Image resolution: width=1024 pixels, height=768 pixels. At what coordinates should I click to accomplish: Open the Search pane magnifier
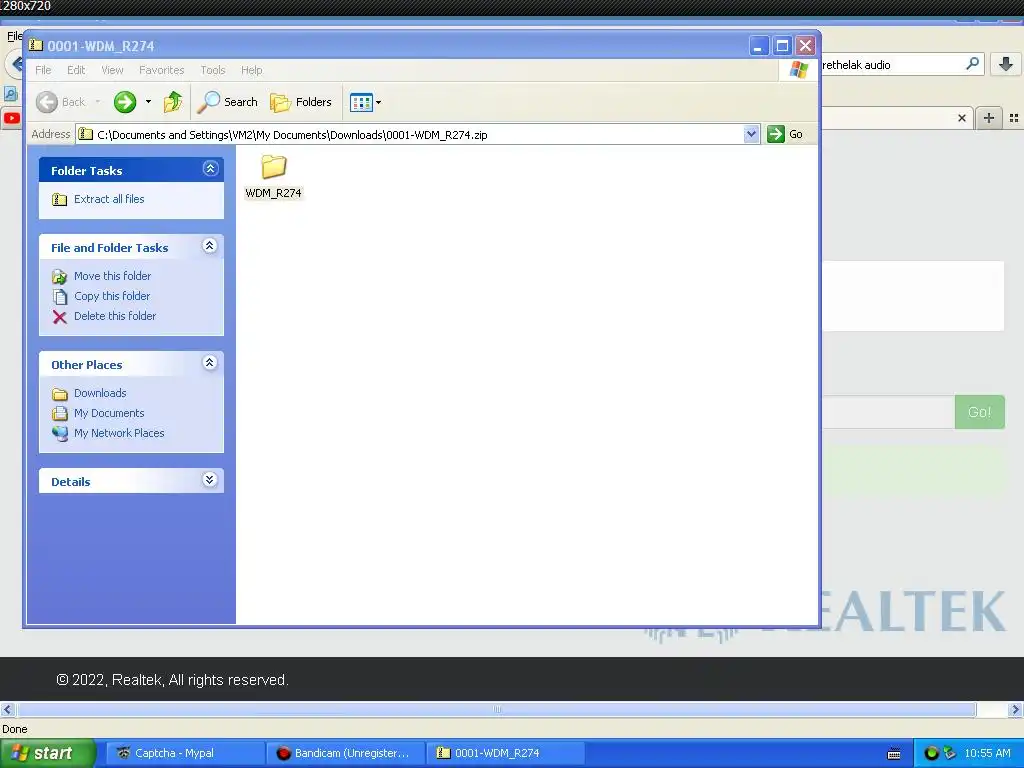pos(209,102)
